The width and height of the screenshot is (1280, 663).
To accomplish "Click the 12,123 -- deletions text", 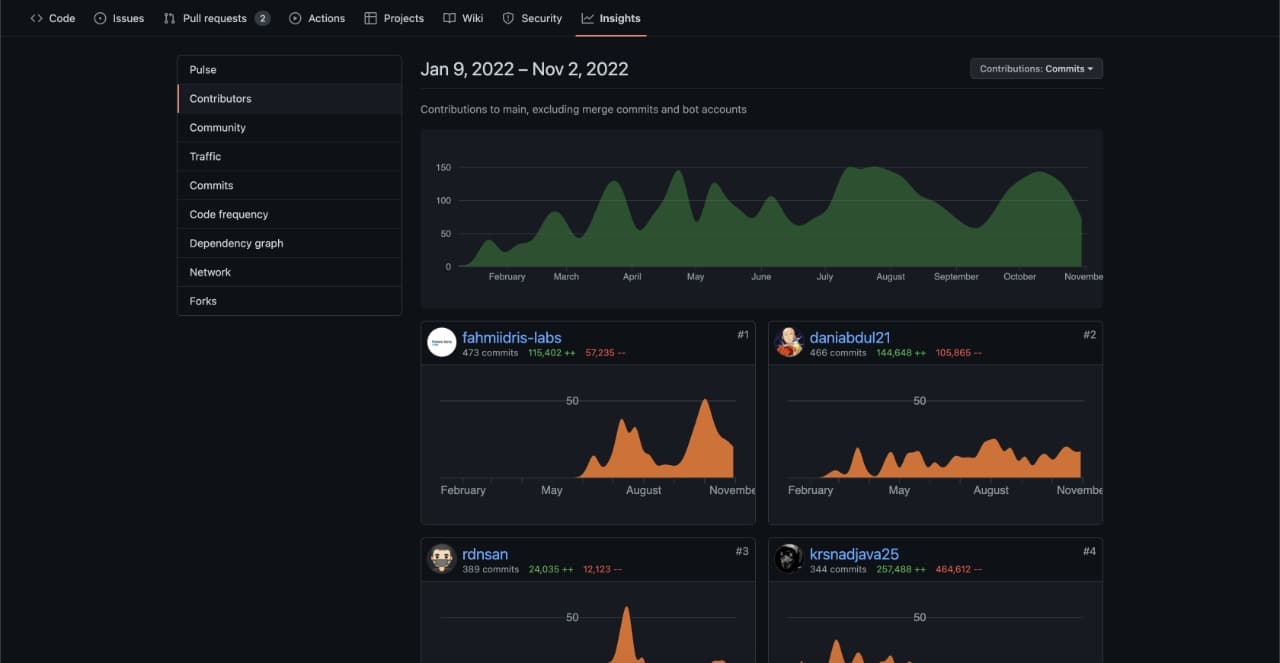I will tap(603, 569).
